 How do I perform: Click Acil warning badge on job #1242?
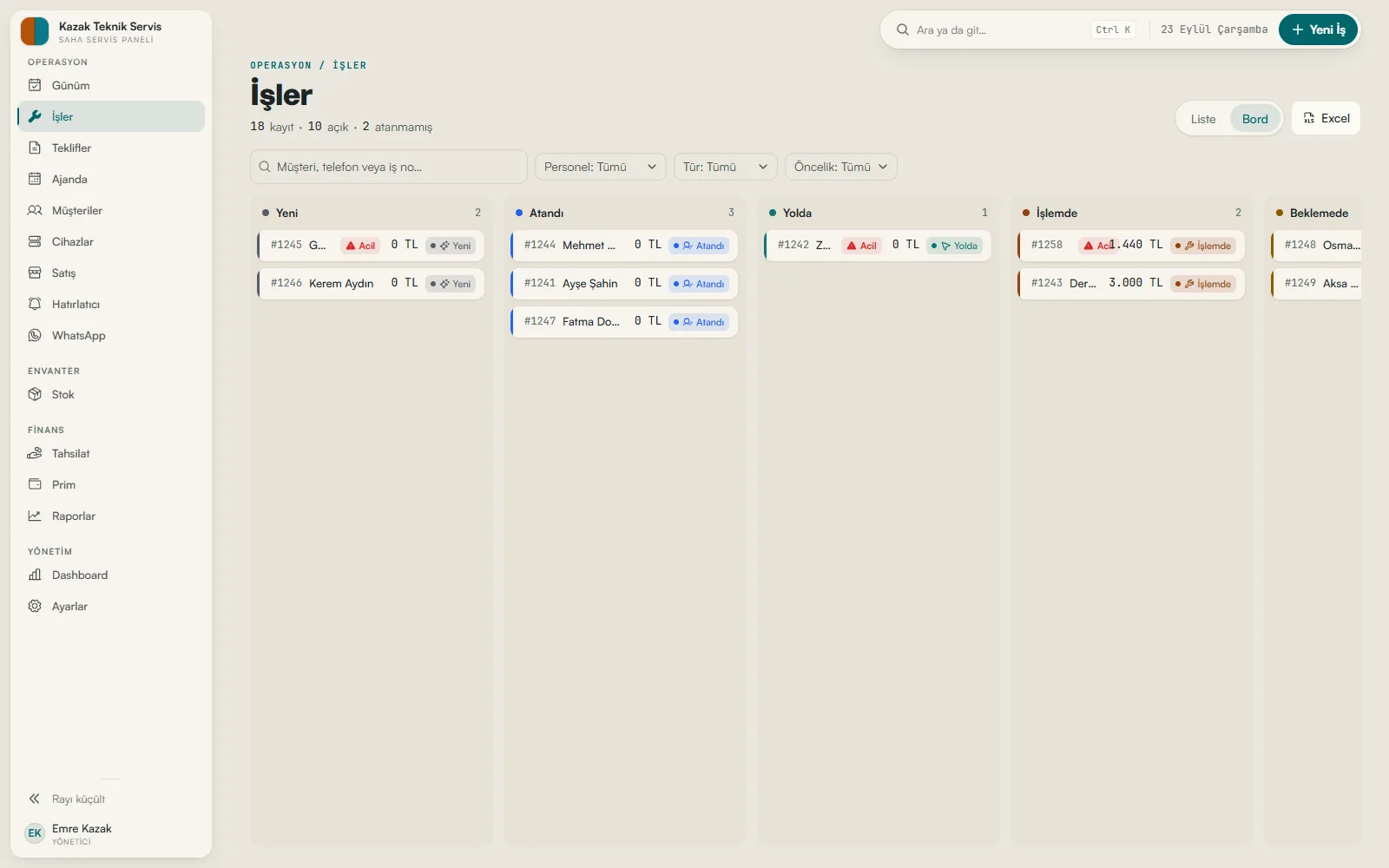click(862, 246)
